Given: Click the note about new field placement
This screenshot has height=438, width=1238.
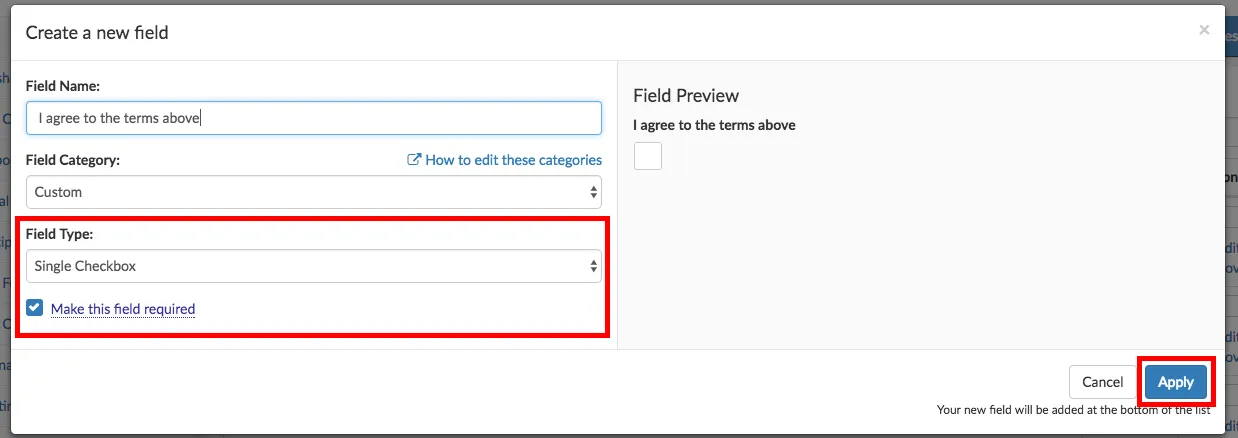Looking at the screenshot, I should 1073,410.
